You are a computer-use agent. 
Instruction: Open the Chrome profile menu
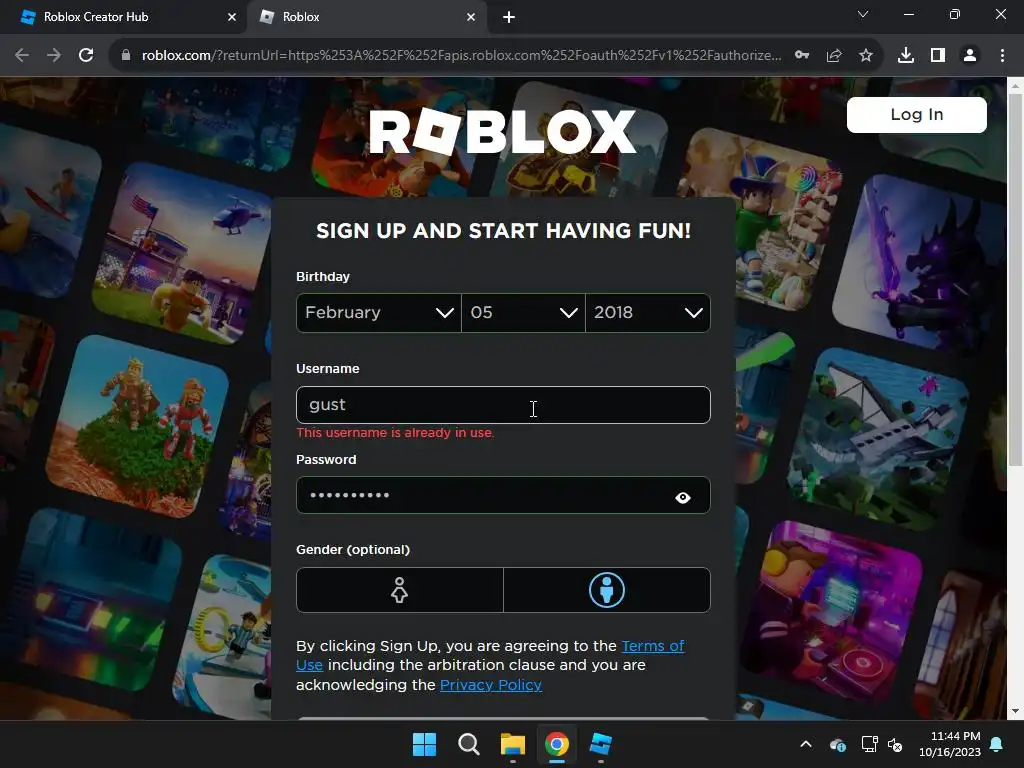970,56
